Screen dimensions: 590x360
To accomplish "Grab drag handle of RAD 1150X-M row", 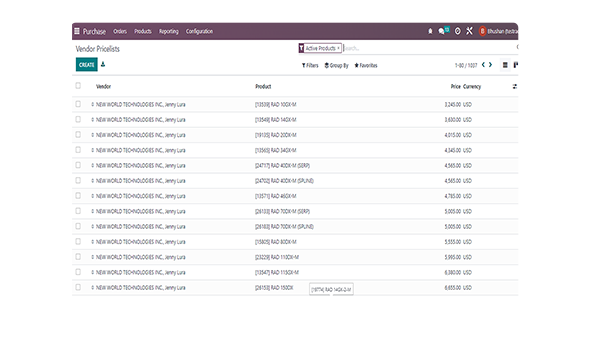I will tap(93, 272).
